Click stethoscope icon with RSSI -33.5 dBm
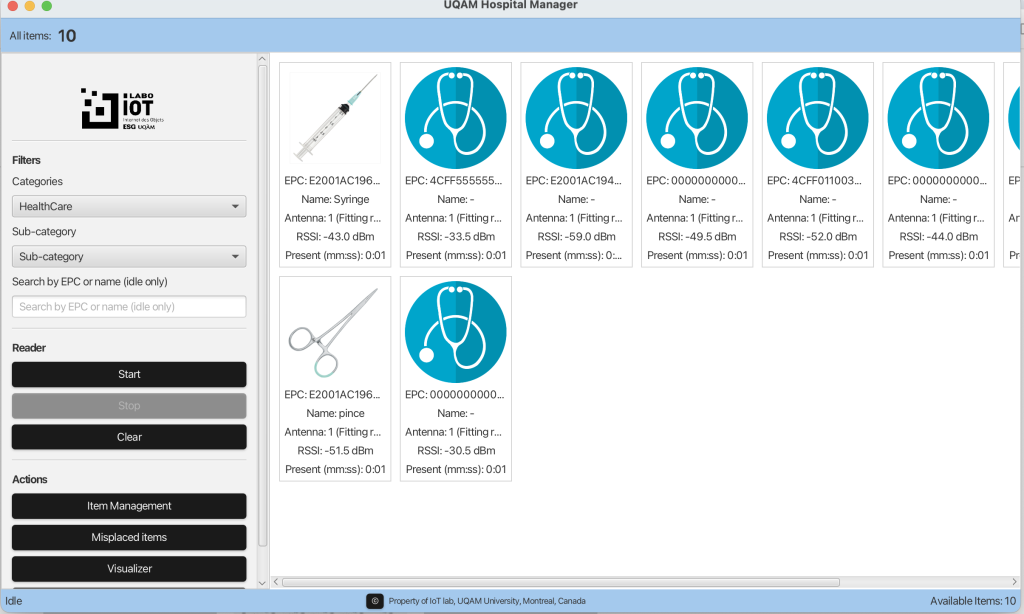Image resolution: width=1024 pixels, height=614 pixels. (456, 118)
